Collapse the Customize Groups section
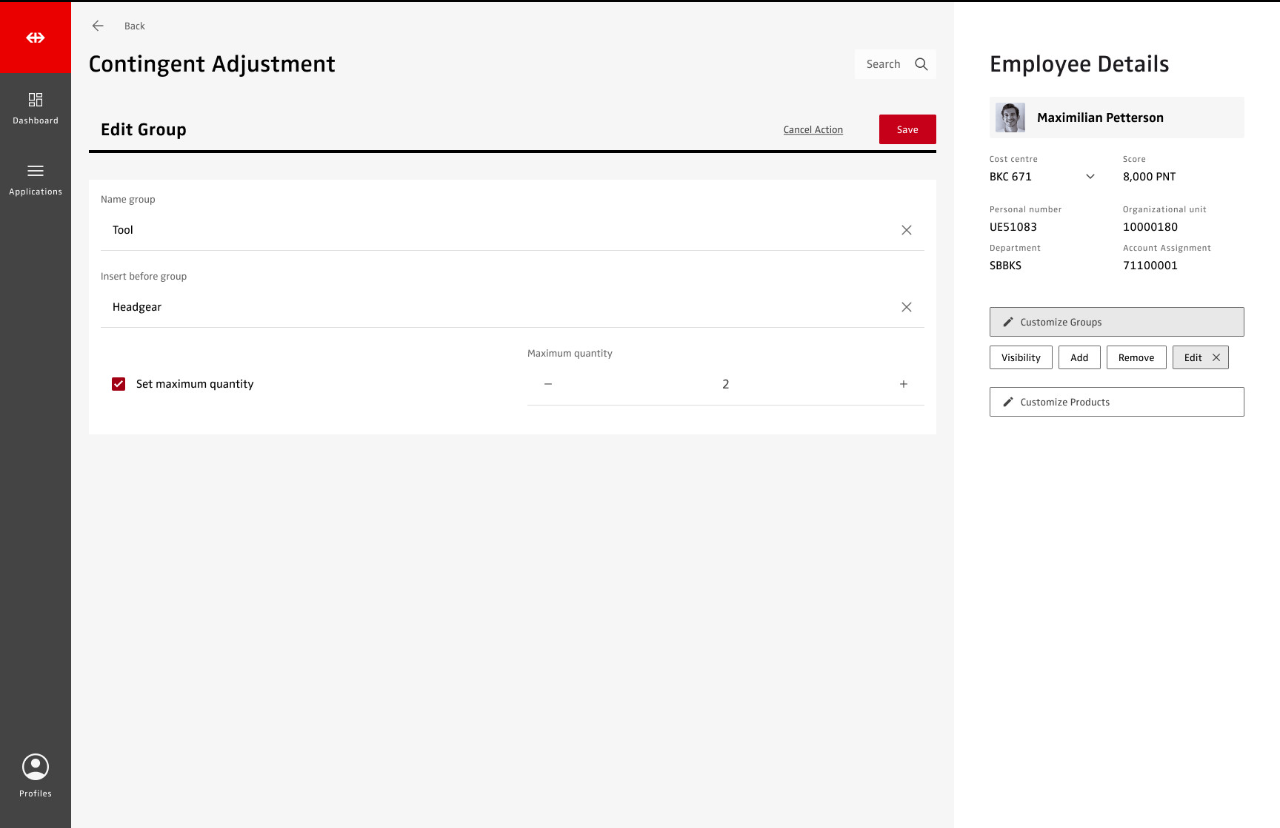The width and height of the screenshot is (1280, 828). (x=1116, y=322)
